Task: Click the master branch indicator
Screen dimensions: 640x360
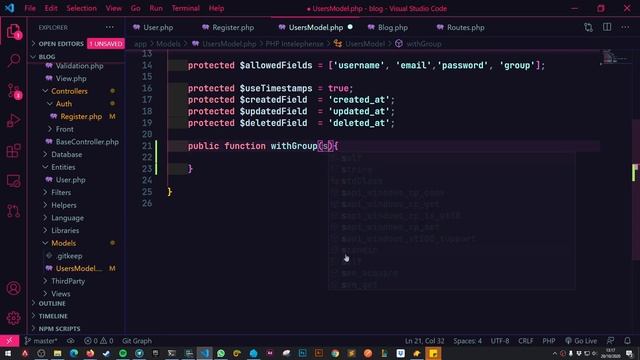Action: (x=41, y=340)
